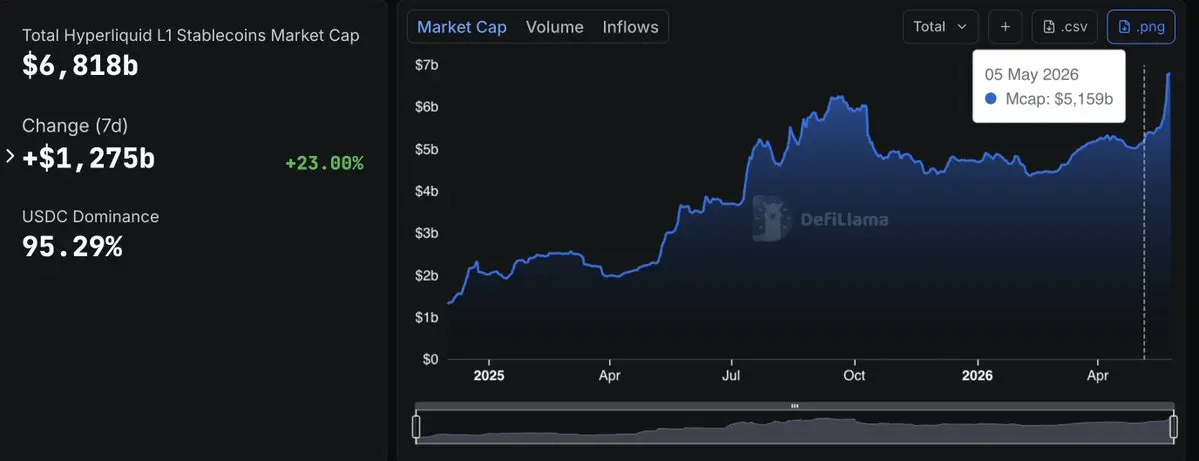Click the $1b y-axis label
This screenshot has width=1199, height=461.
click(426, 317)
